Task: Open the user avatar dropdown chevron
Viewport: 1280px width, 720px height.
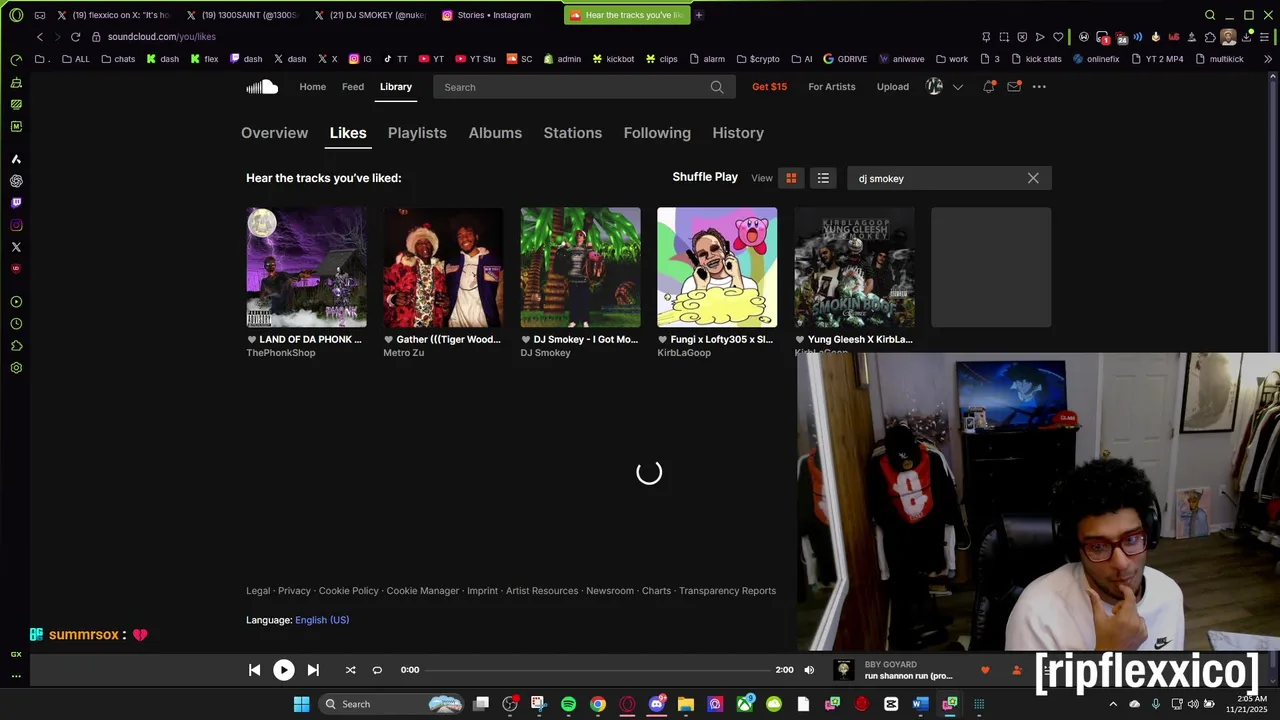Action: [957, 87]
